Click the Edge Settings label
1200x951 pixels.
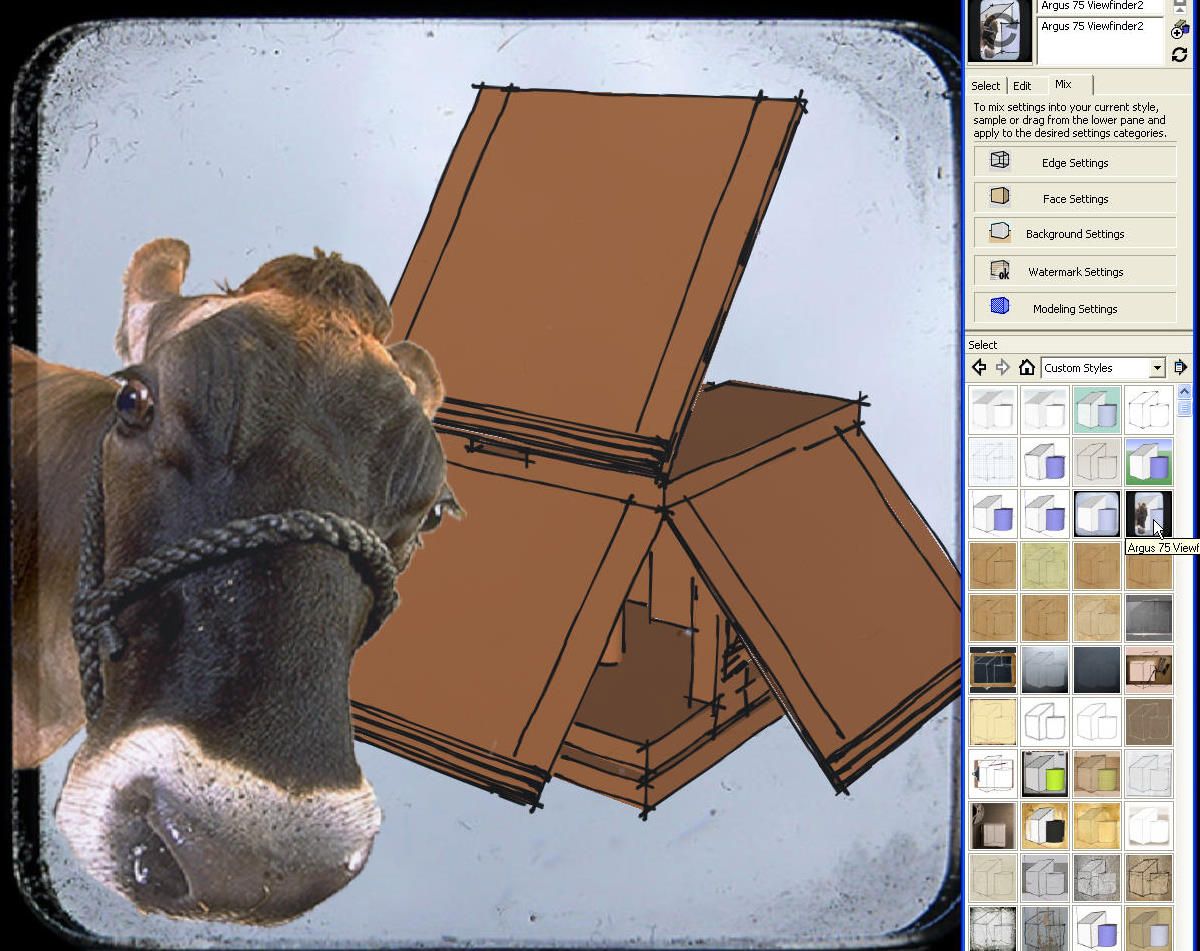[1075, 163]
